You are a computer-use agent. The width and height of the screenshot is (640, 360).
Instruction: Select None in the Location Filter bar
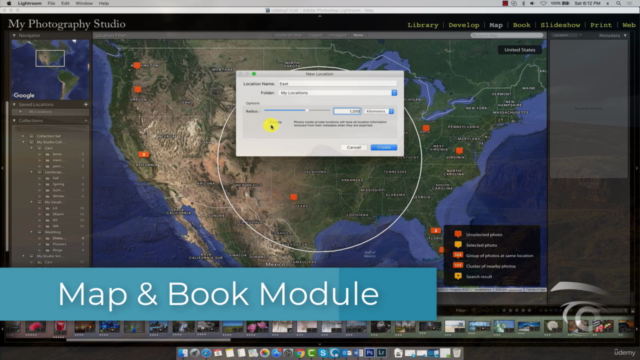(x=358, y=35)
